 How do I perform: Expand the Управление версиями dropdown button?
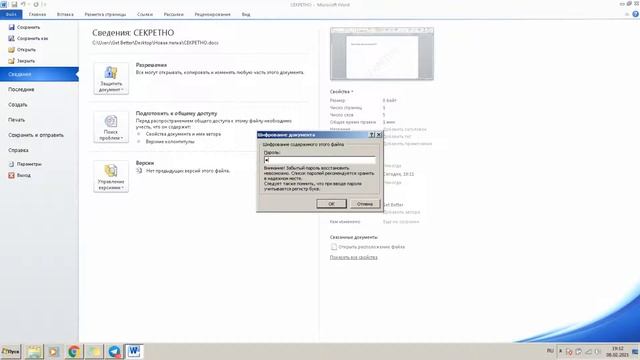point(111,176)
